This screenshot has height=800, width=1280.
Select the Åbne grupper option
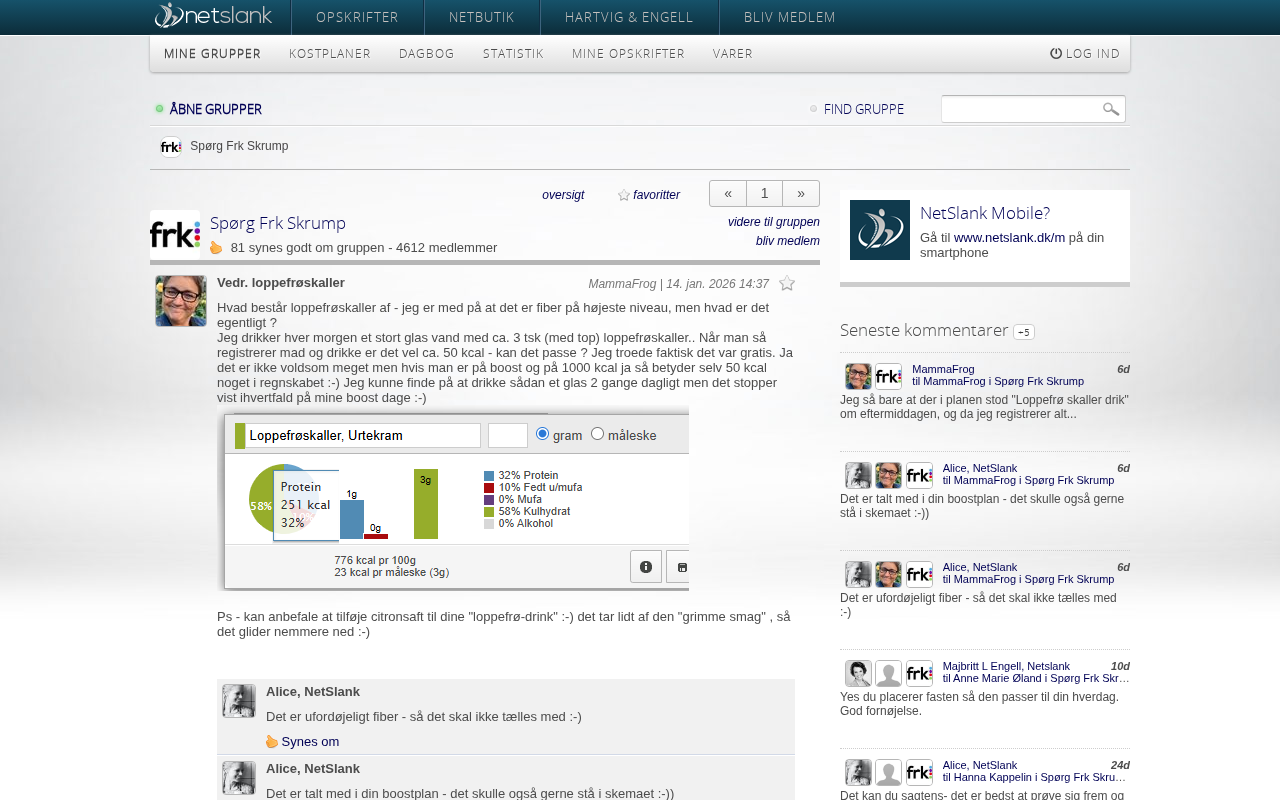(215, 109)
